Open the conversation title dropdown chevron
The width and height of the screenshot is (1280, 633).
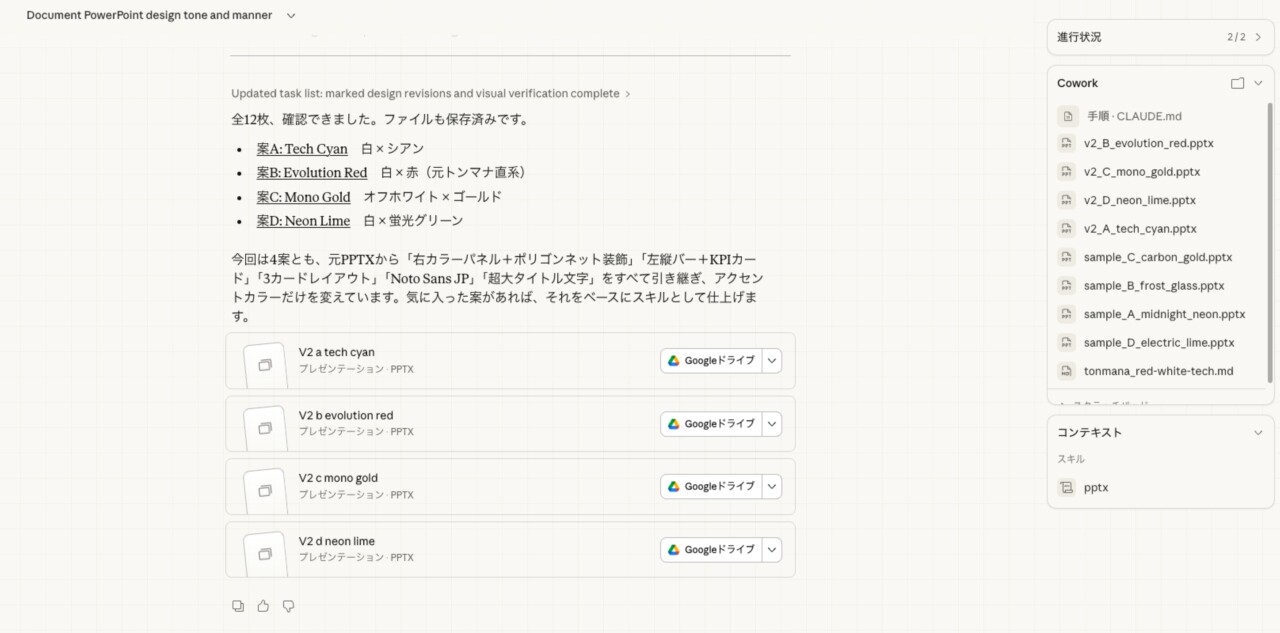[x=291, y=16]
